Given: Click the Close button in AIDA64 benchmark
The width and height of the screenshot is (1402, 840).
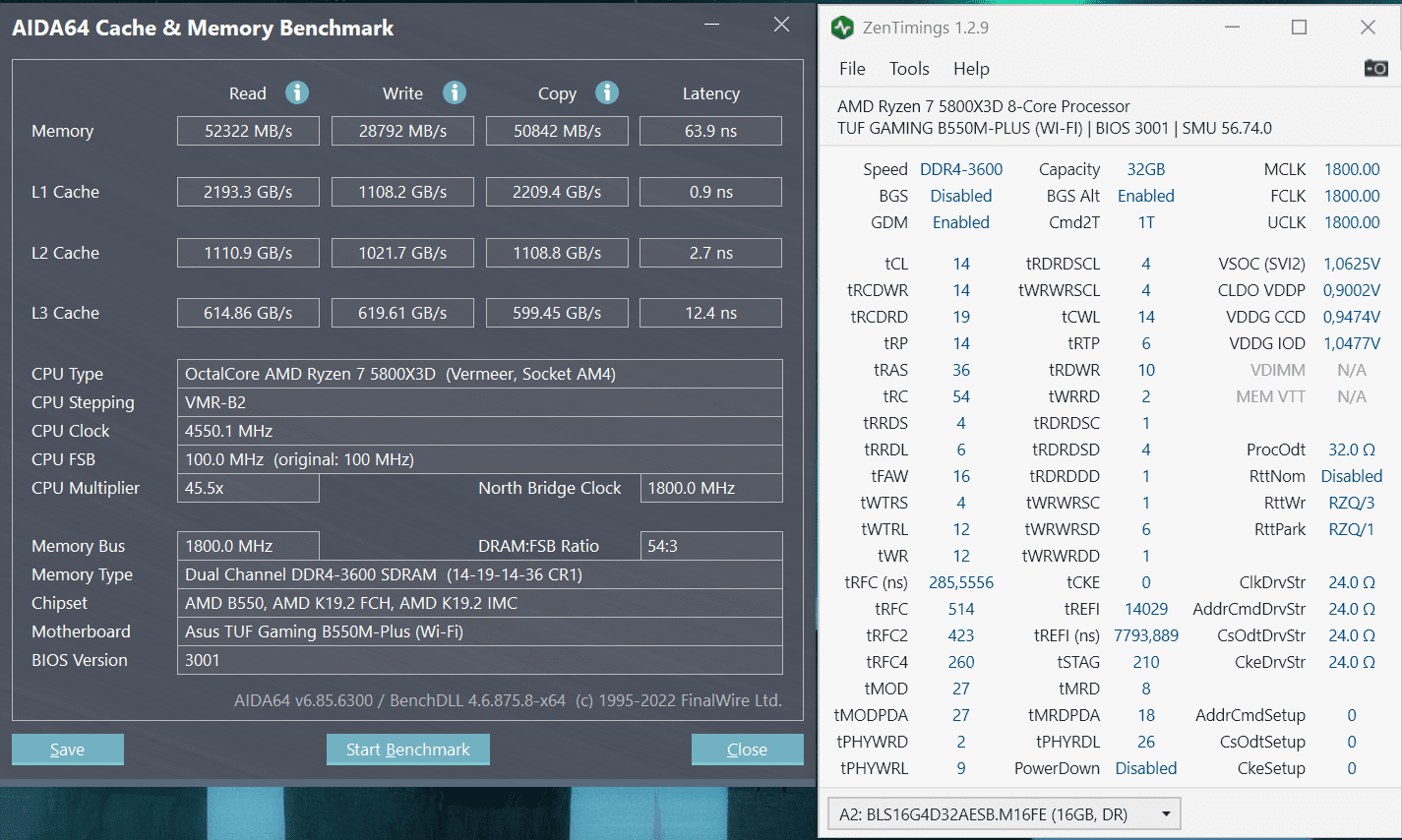Looking at the screenshot, I should 748,750.
